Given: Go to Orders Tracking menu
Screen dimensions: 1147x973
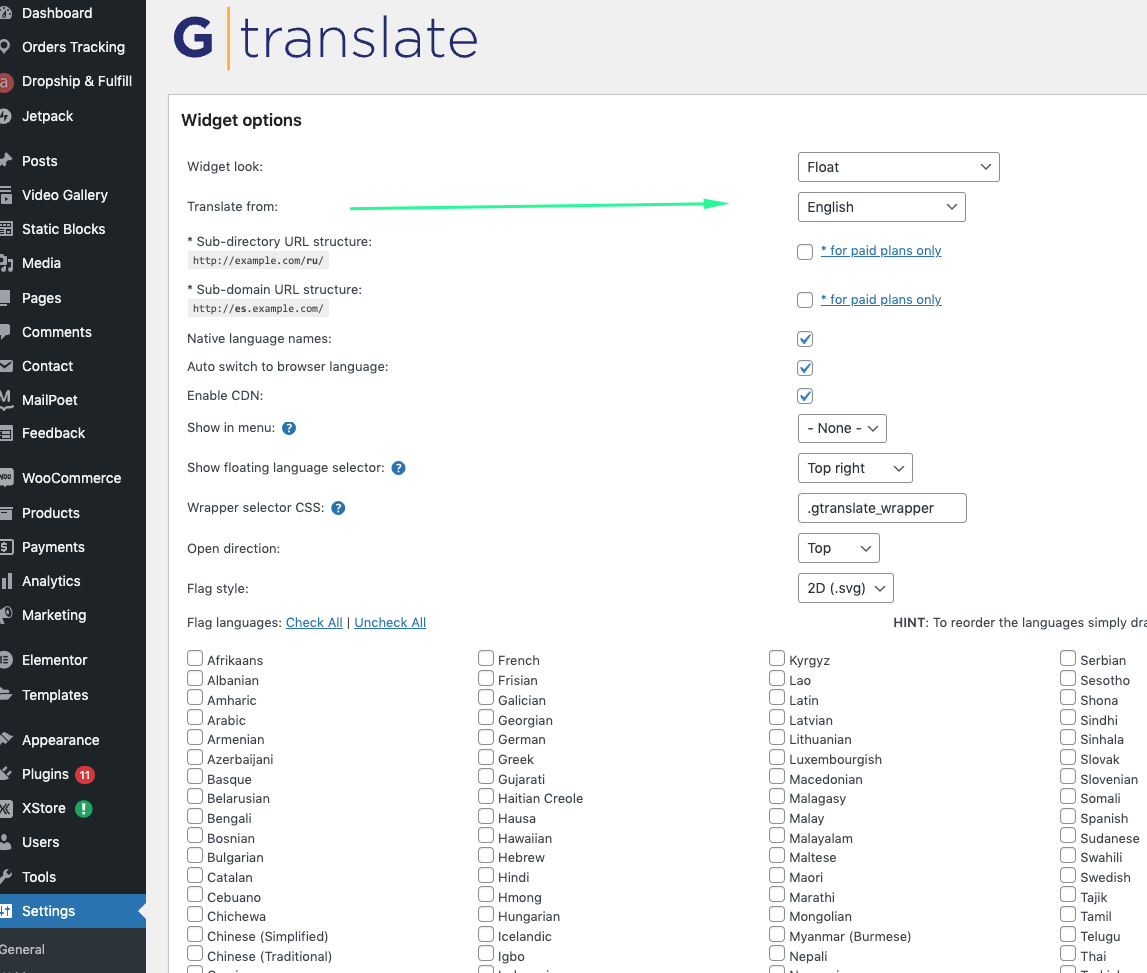Looking at the screenshot, I should (x=72, y=47).
